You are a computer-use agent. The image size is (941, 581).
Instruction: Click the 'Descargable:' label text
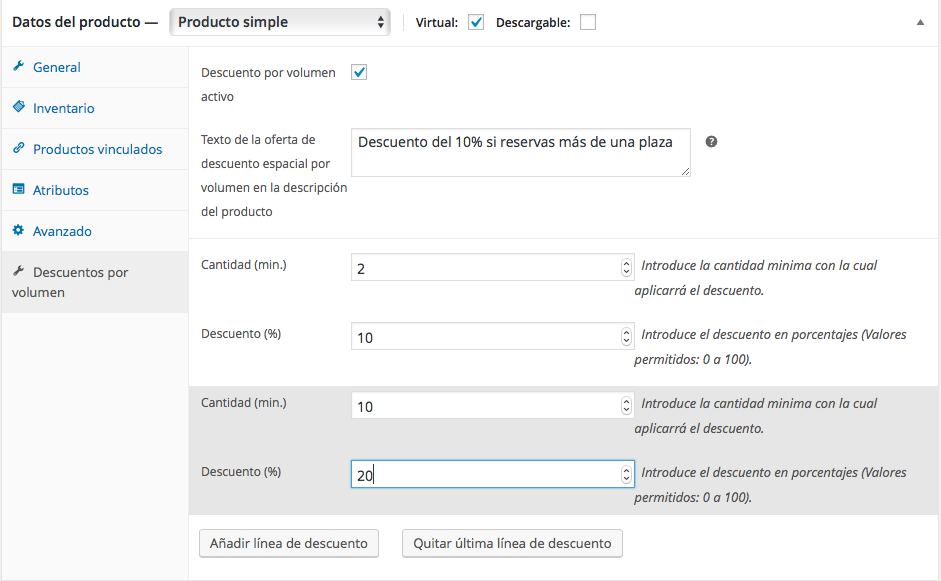533,23
